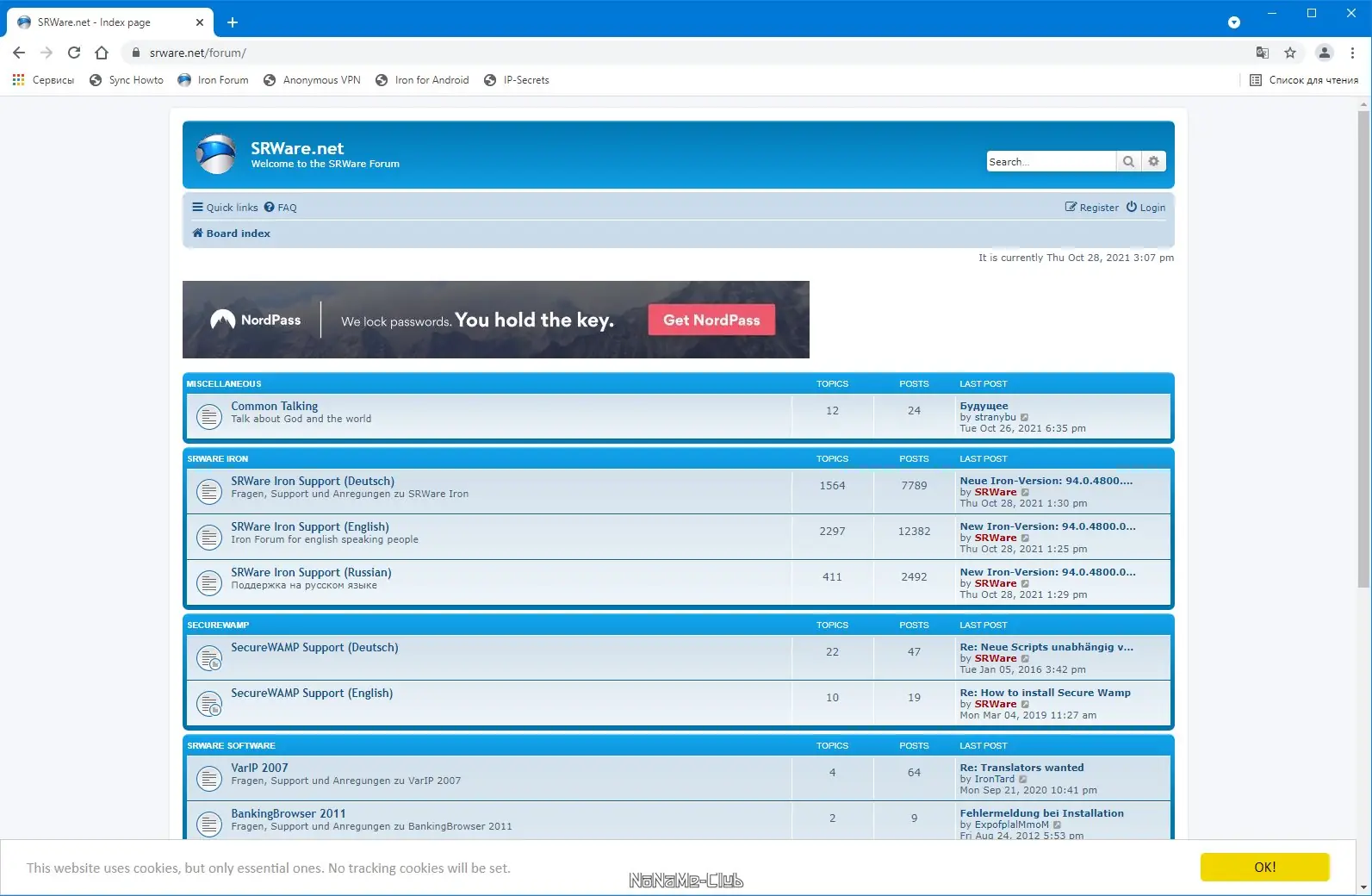Open the Common Talking forum icon
This screenshot has width=1372, height=896.
[208, 417]
